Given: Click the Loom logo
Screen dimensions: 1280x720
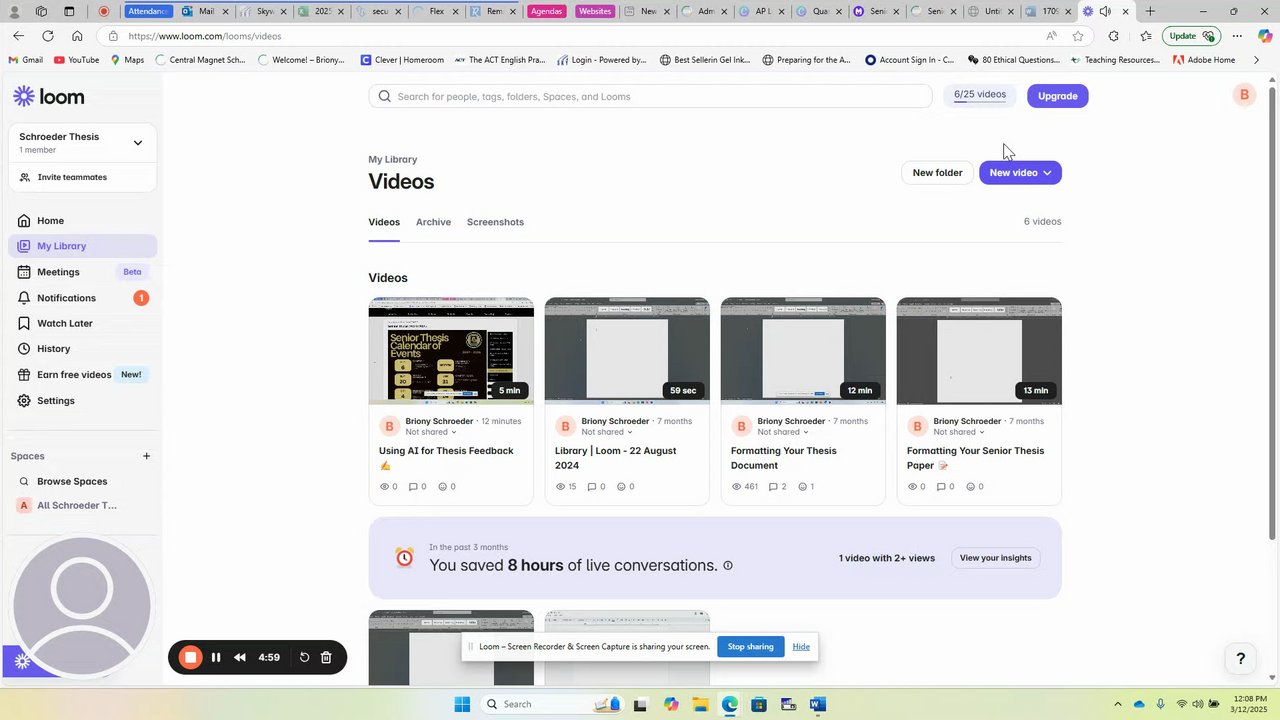Looking at the screenshot, I should (x=49, y=96).
